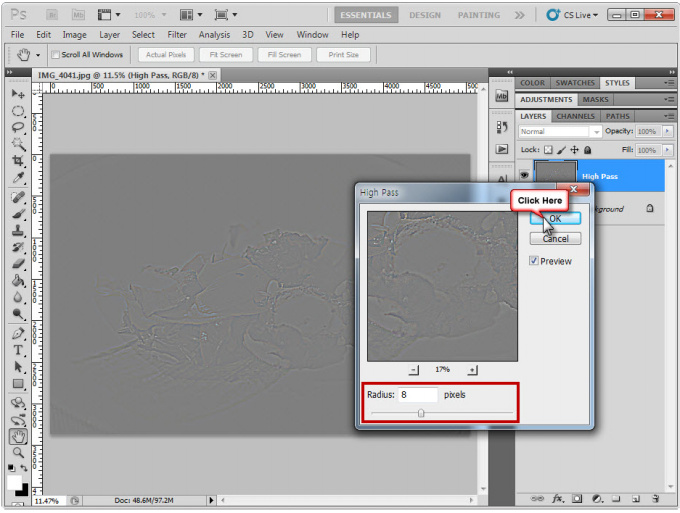Select the Eyedropper tool

pos(18,178)
